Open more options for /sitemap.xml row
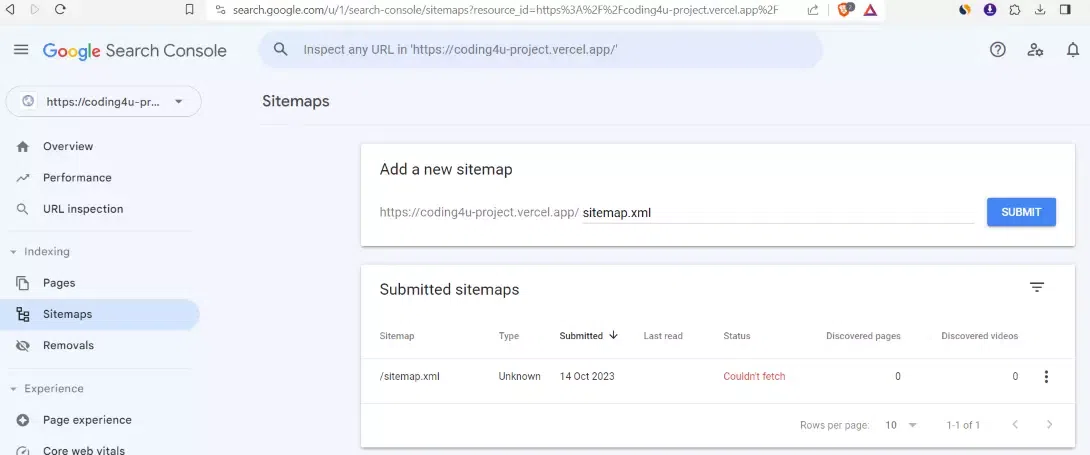 click(1046, 377)
